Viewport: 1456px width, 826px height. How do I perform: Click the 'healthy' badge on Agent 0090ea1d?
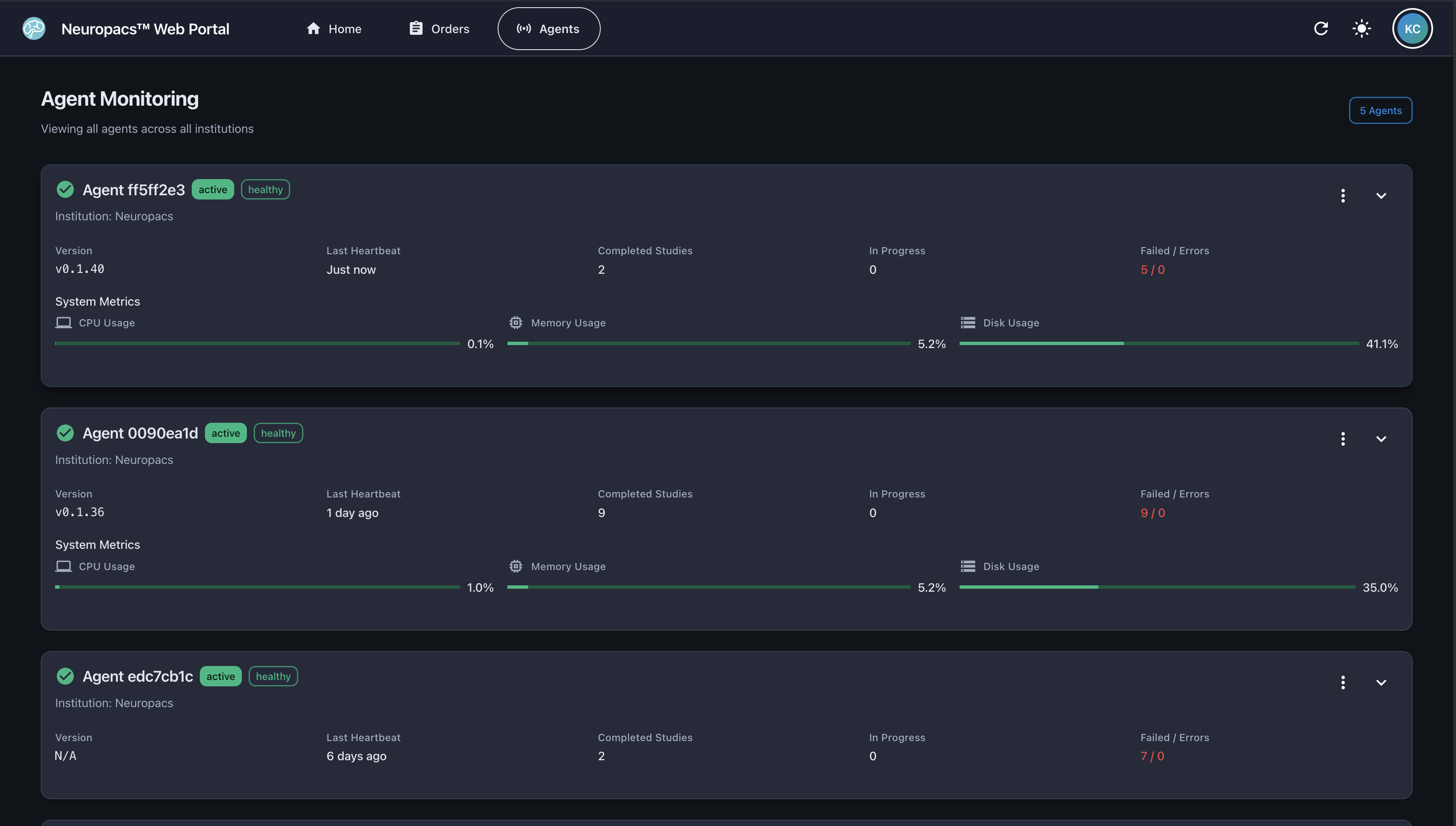278,433
